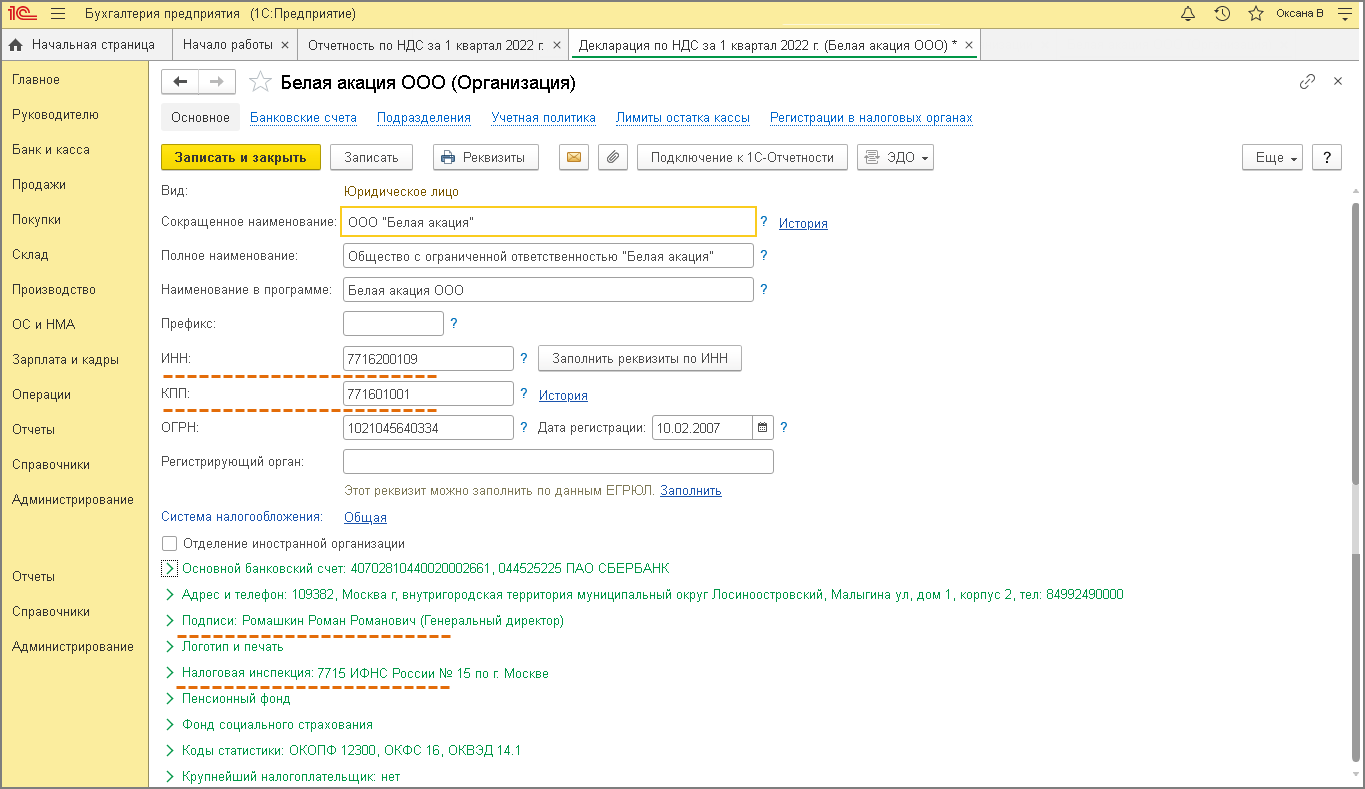Open Банковские счета tab
This screenshot has width=1365, height=789.
click(x=303, y=118)
